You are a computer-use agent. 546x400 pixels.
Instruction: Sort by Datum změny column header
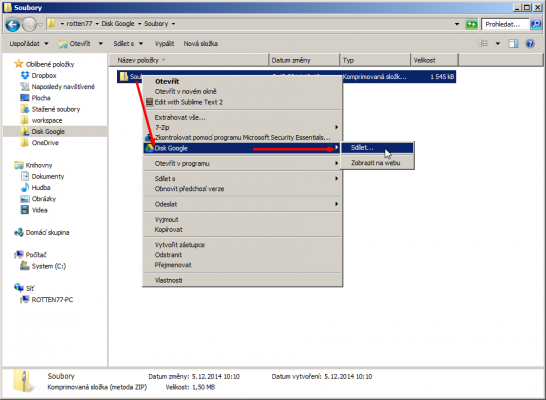pos(304,60)
